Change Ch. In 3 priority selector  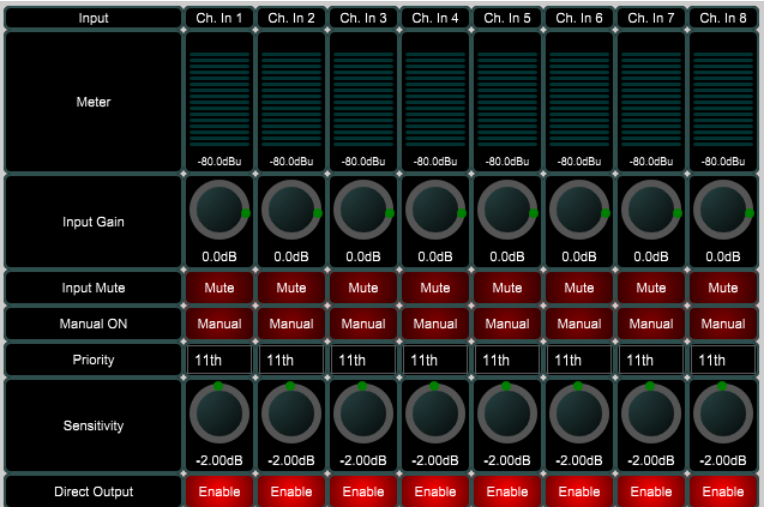tap(363, 360)
